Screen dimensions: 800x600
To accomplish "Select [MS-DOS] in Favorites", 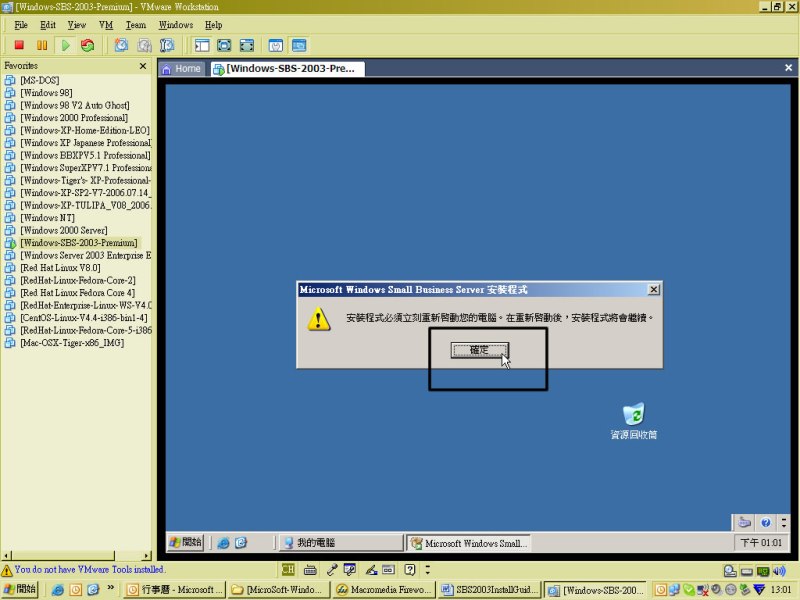I will [x=40, y=80].
